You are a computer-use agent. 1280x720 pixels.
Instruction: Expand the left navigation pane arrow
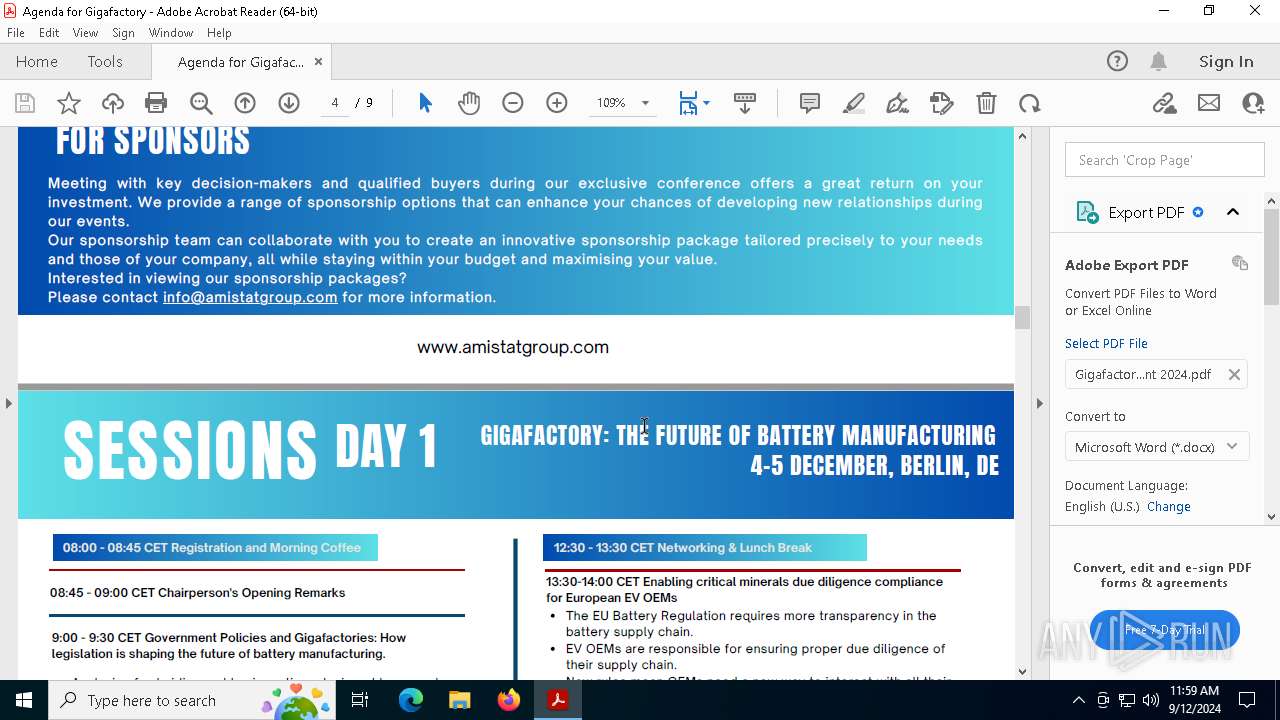pyautogui.click(x=8, y=403)
